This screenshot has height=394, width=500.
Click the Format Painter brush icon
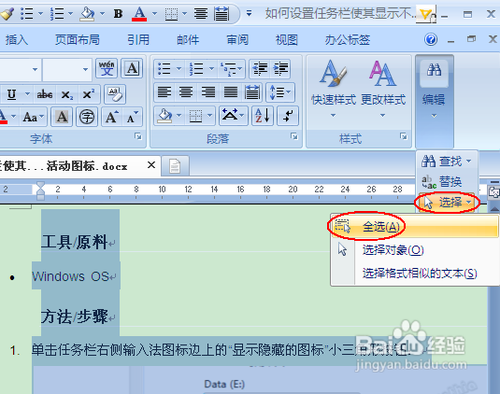tap(7, 14)
